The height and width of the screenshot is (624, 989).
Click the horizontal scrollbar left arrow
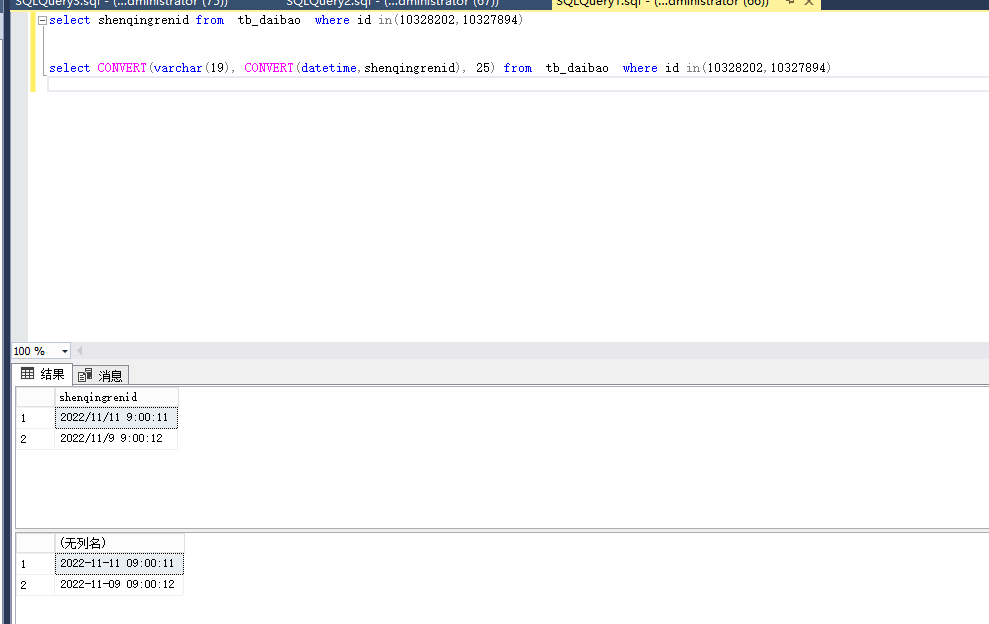coord(80,351)
